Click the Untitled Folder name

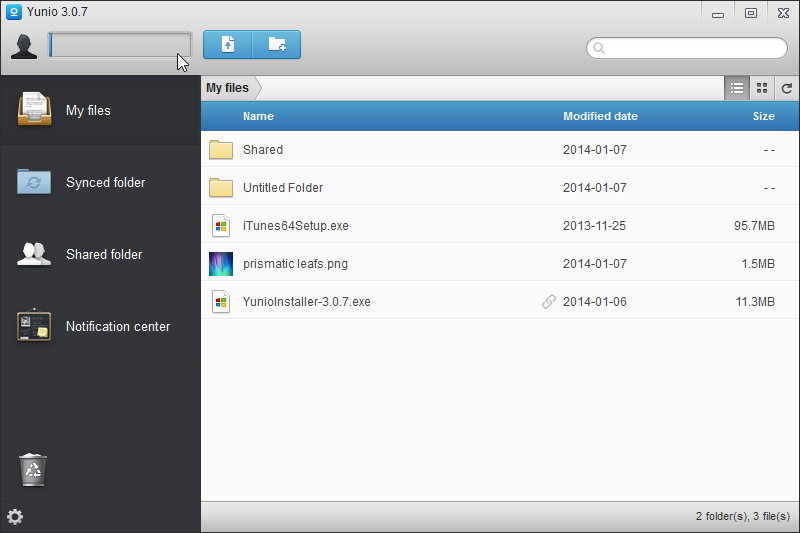283,188
